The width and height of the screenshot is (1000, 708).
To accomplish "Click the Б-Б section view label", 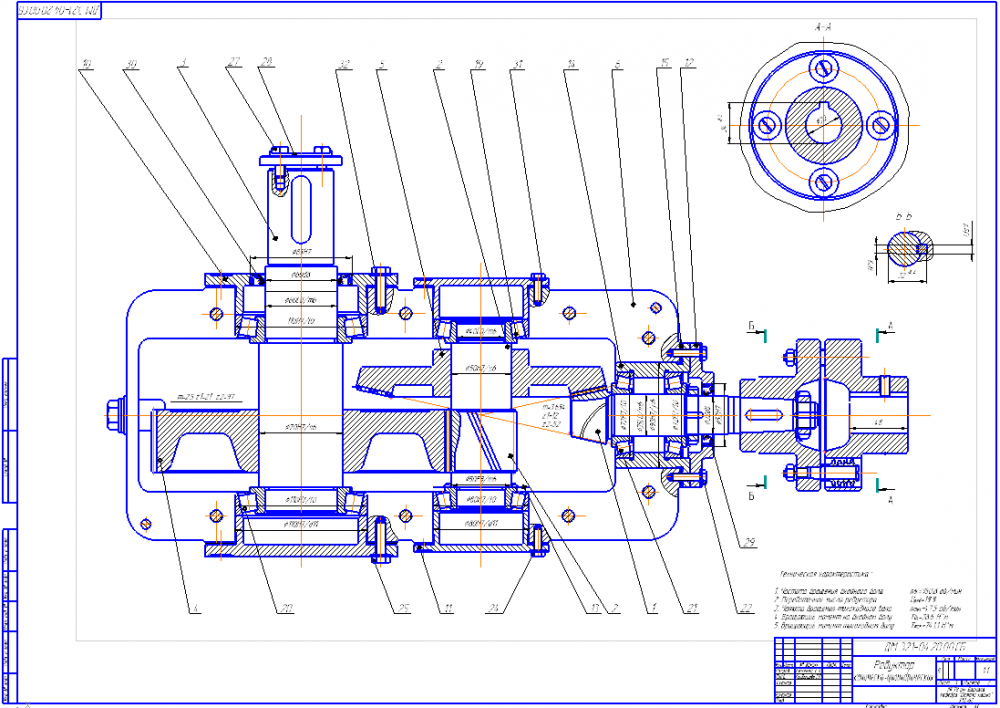I will (904, 216).
